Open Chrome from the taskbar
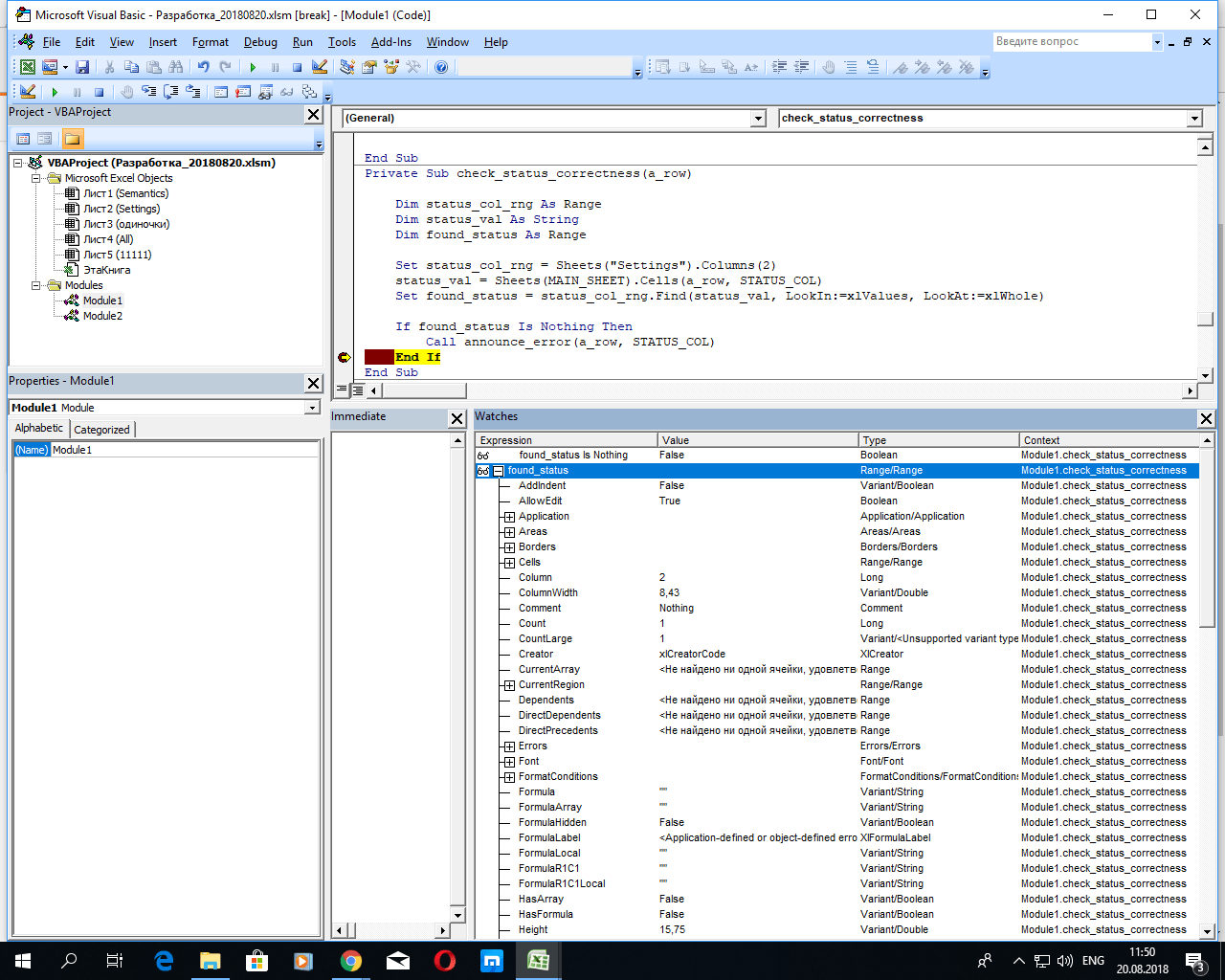 coord(349,959)
